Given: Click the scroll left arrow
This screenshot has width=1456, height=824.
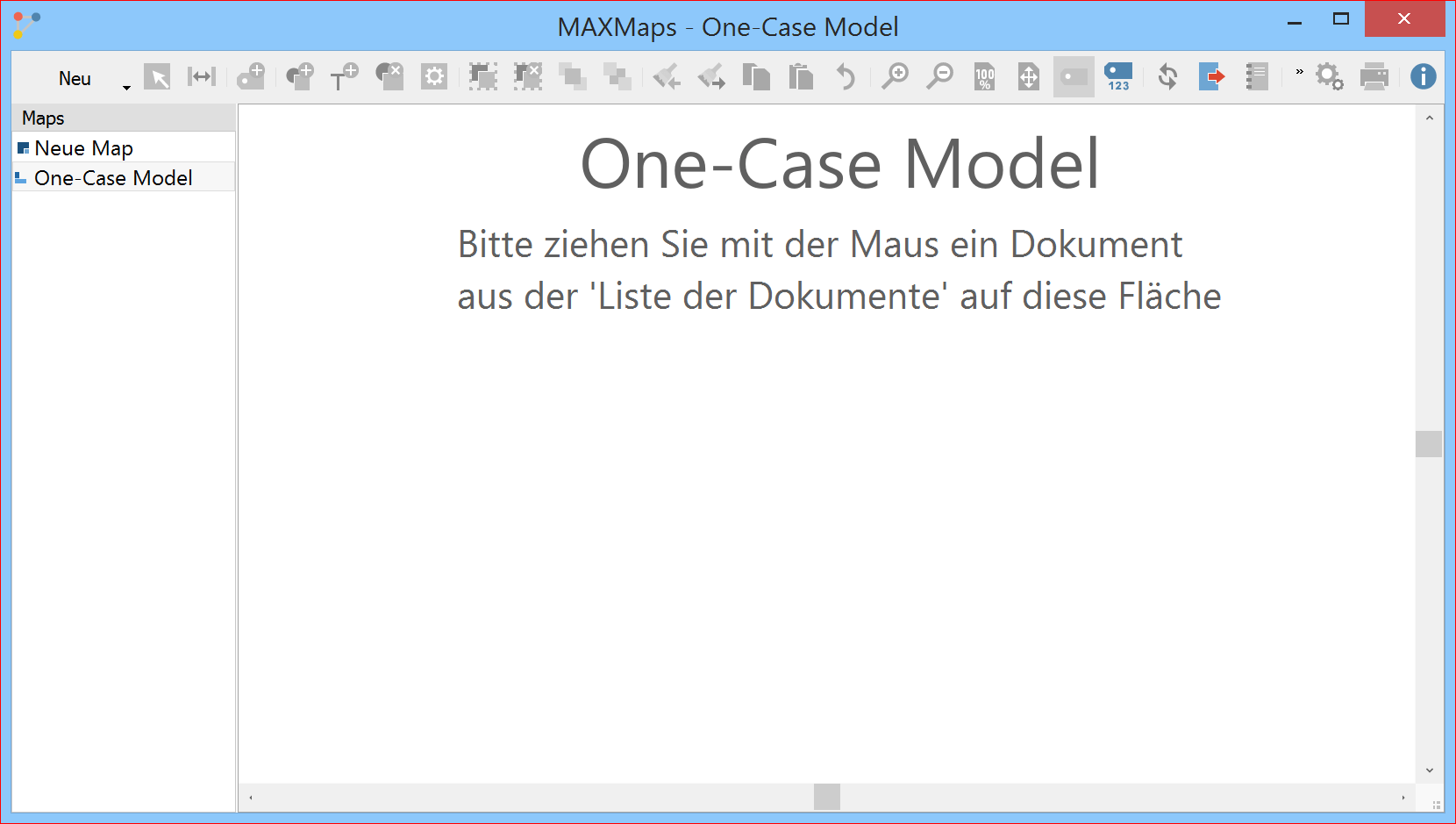Looking at the screenshot, I should 251,797.
